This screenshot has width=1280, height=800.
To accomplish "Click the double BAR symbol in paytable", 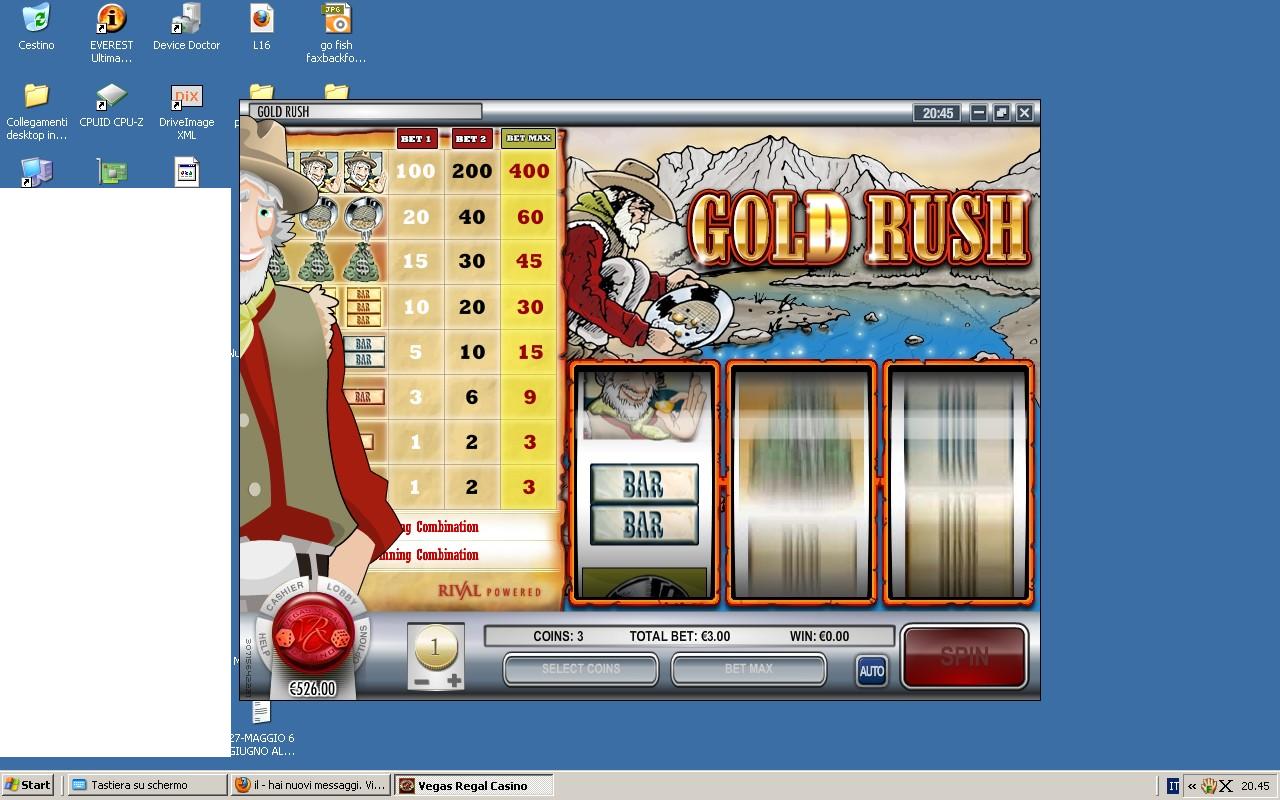I will point(364,352).
